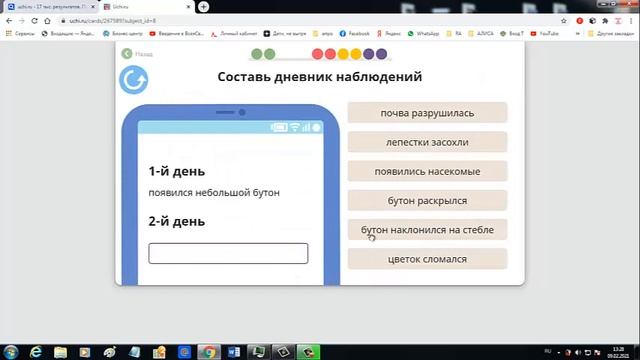Select the answer 'почва разрушилась'
The width and height of the screenshot is (640, 360).
click(x=427, y=113)
